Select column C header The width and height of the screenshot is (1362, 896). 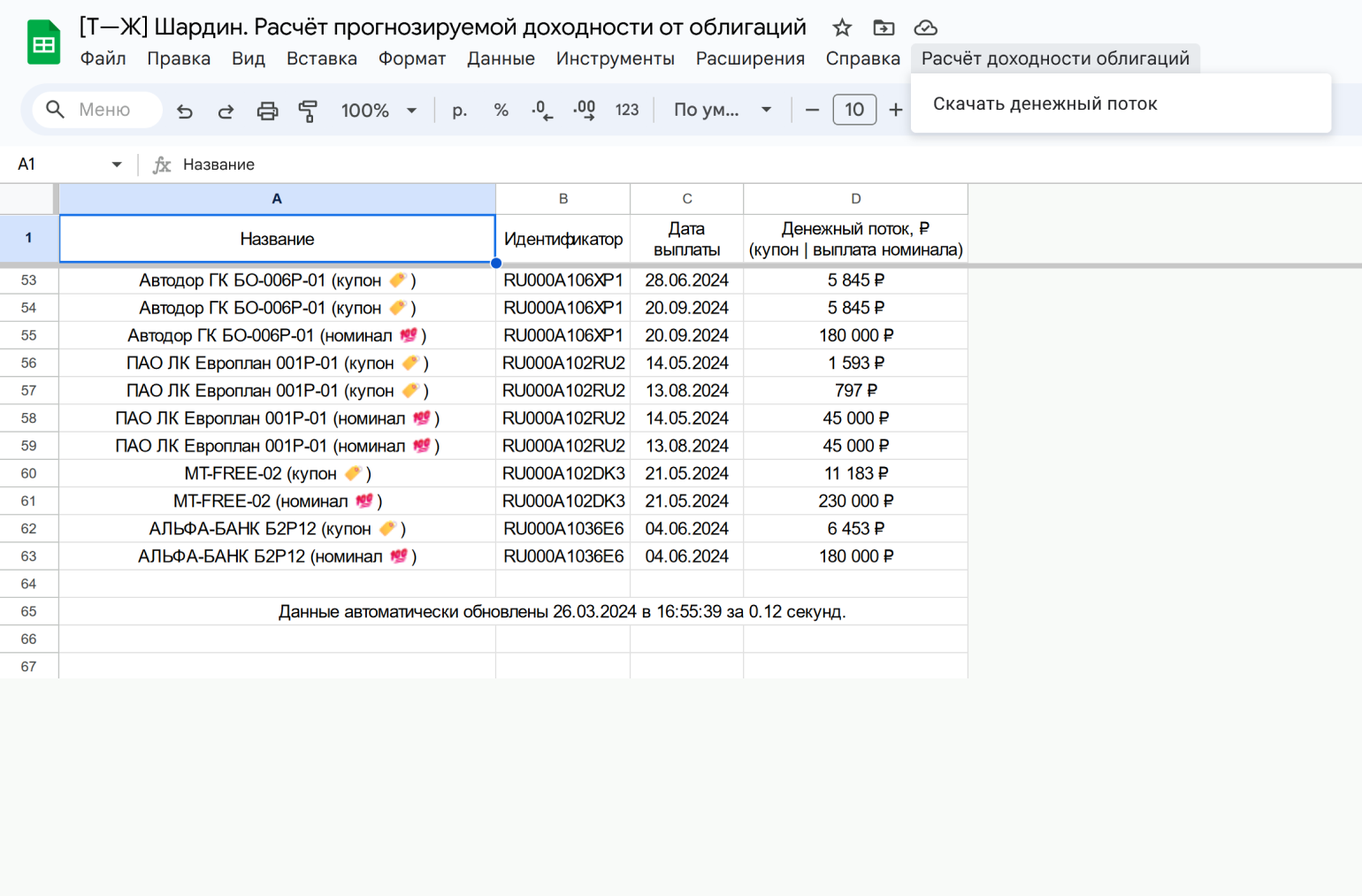pyautogui.click(x=687, y=199)
